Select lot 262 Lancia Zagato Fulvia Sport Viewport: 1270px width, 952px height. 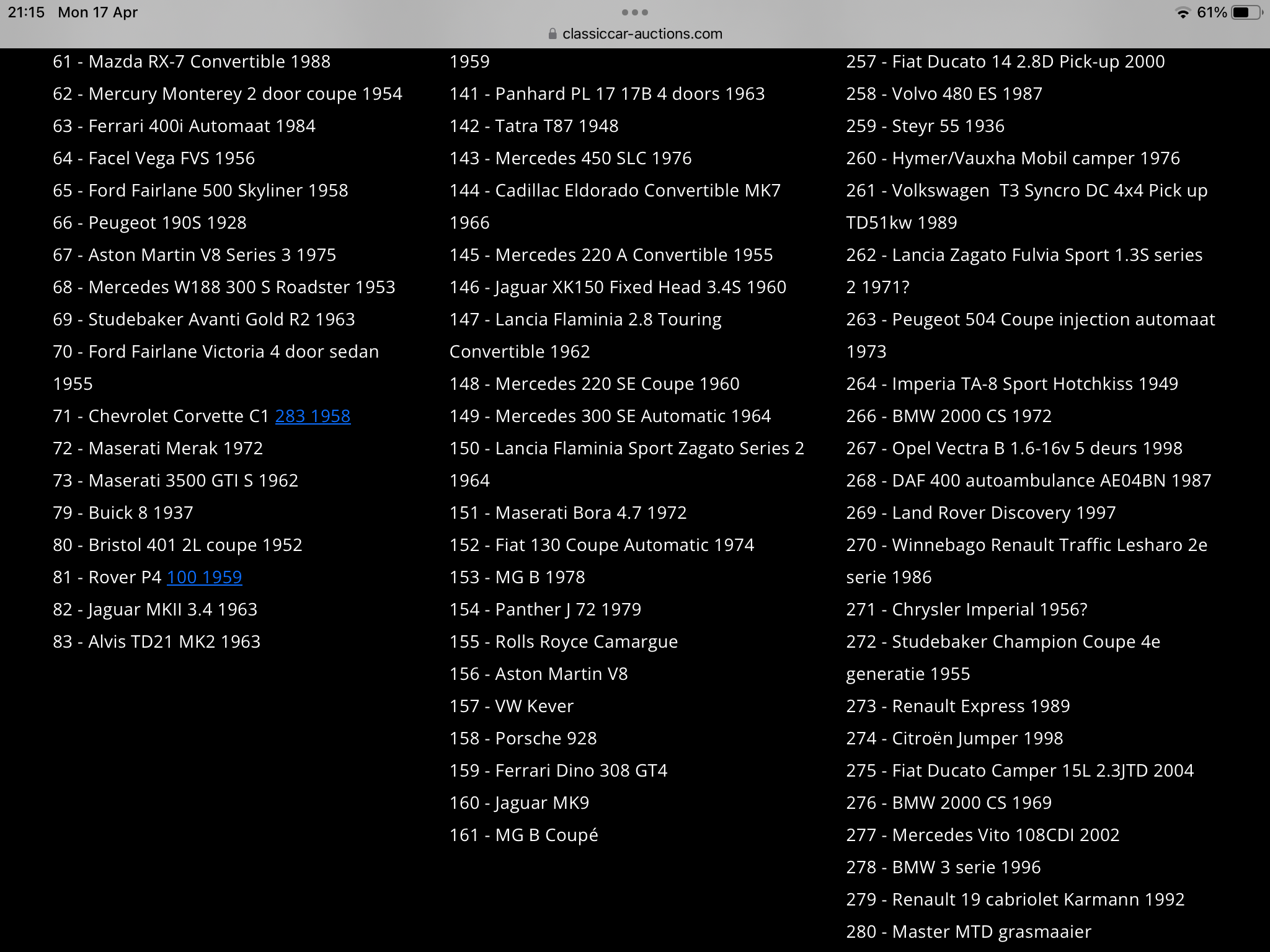coord(1024,271)
